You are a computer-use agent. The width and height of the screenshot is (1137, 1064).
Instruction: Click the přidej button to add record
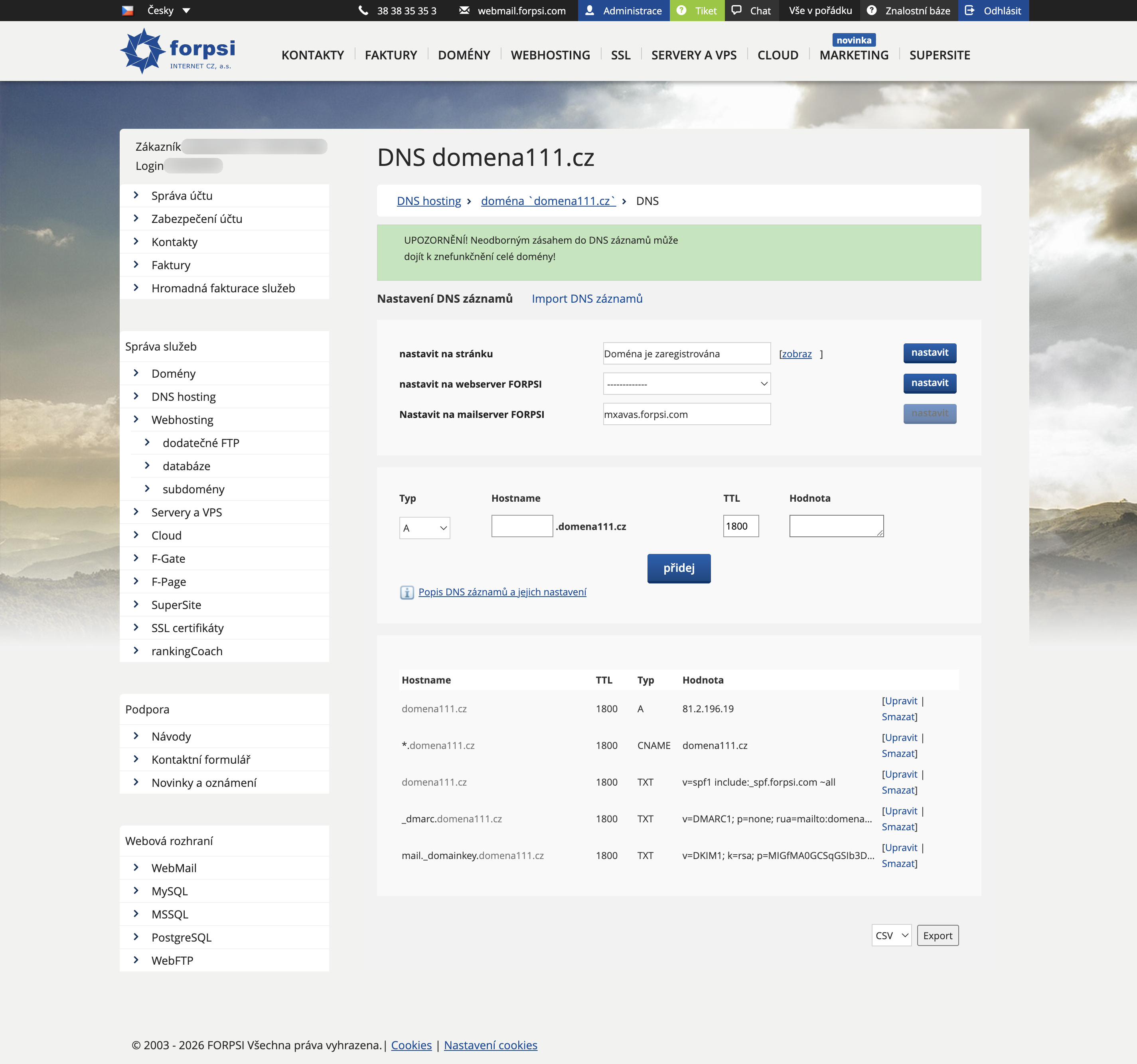[679, 568]
